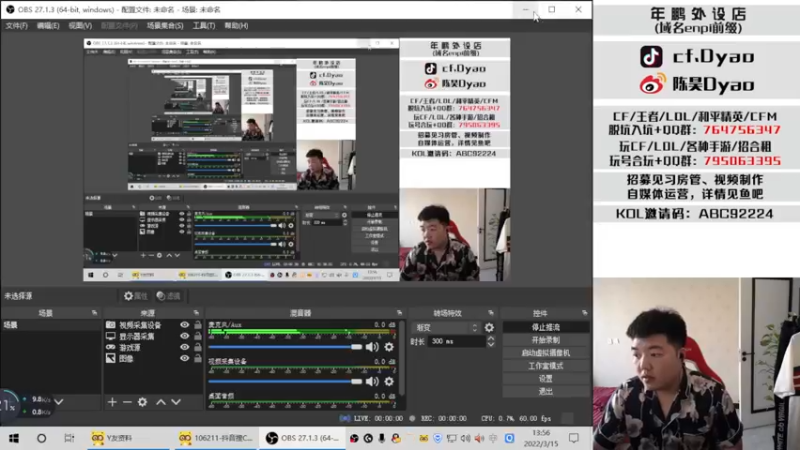
Task: Click the microphone tray icon
Action: 381,438
